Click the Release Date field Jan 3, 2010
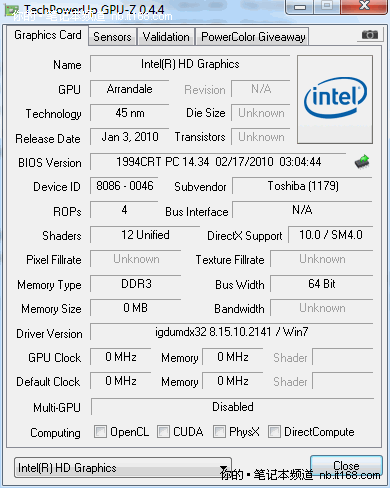 (x=129, y=137)
